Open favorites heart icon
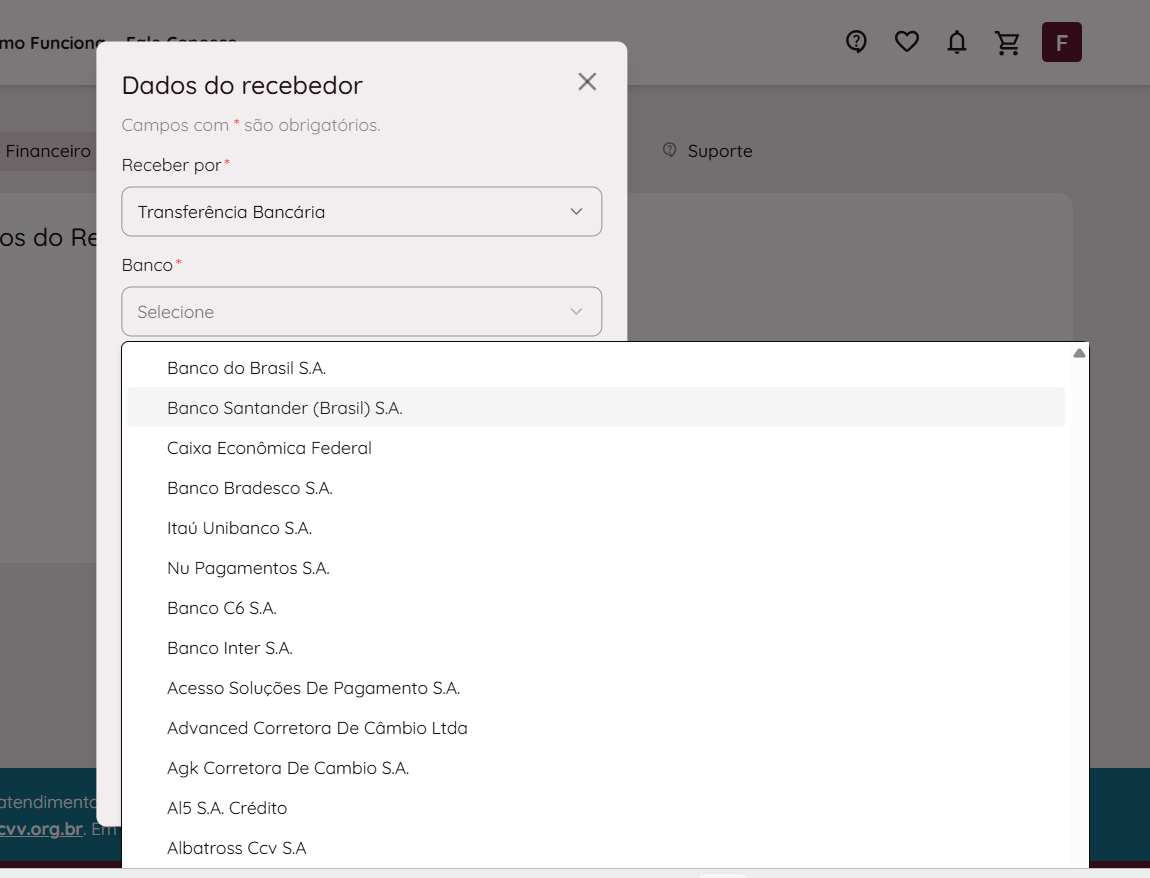 click(x=906, y=42)
